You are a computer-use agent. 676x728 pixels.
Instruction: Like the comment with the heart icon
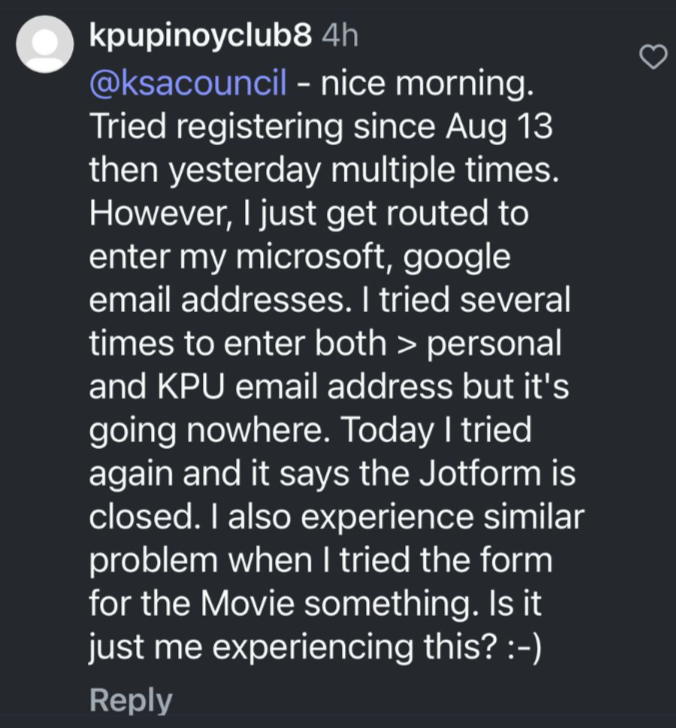coord(653,57)
